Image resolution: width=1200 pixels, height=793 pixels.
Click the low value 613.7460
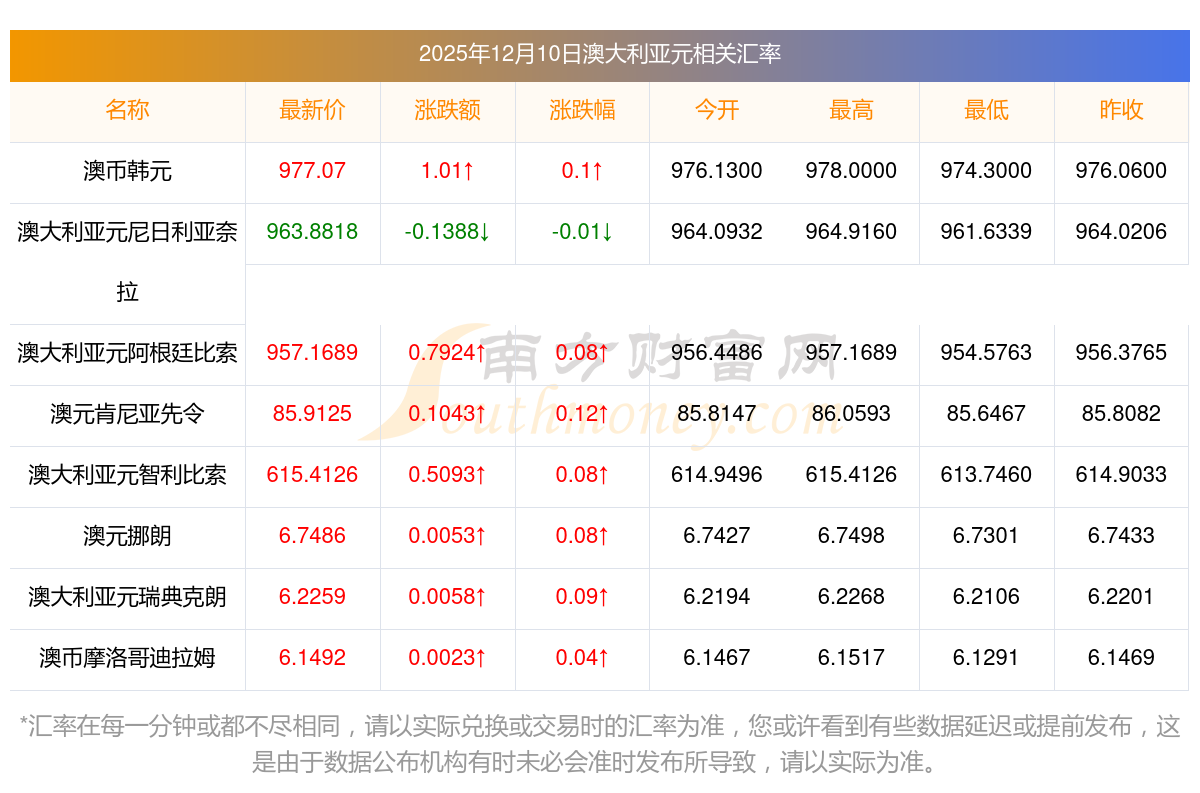(x=986, y=475)
